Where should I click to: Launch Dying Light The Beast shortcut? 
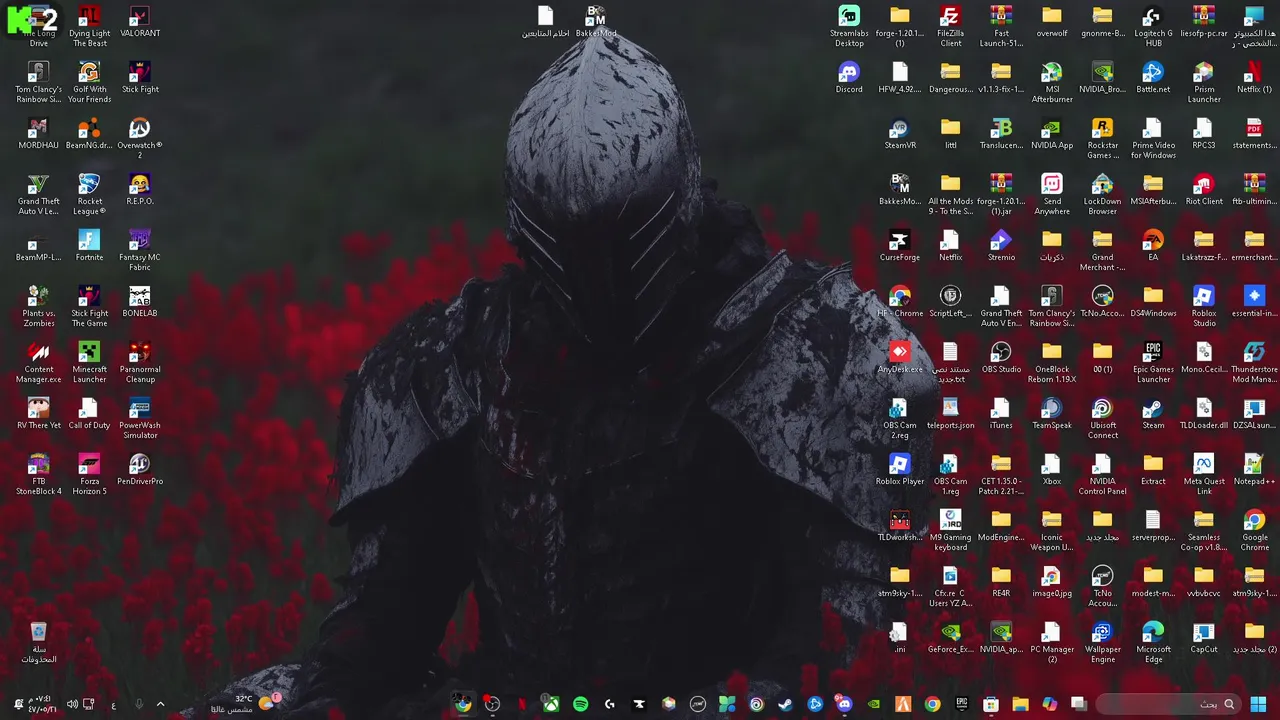pos(89,27)
